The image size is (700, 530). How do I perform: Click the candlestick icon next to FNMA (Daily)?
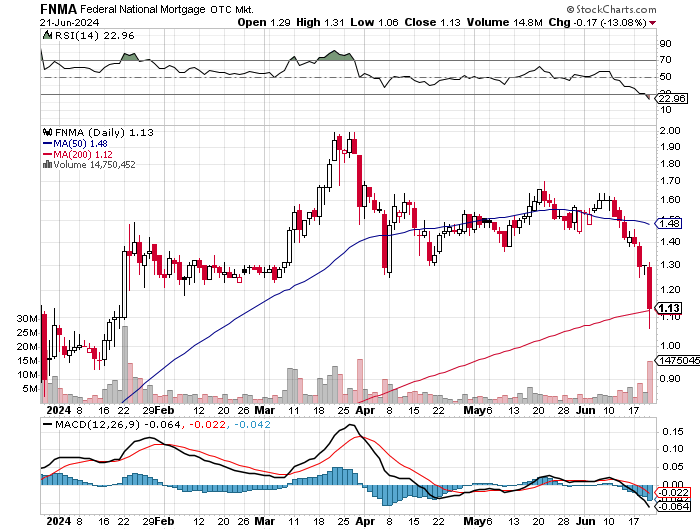pos(47,132)
